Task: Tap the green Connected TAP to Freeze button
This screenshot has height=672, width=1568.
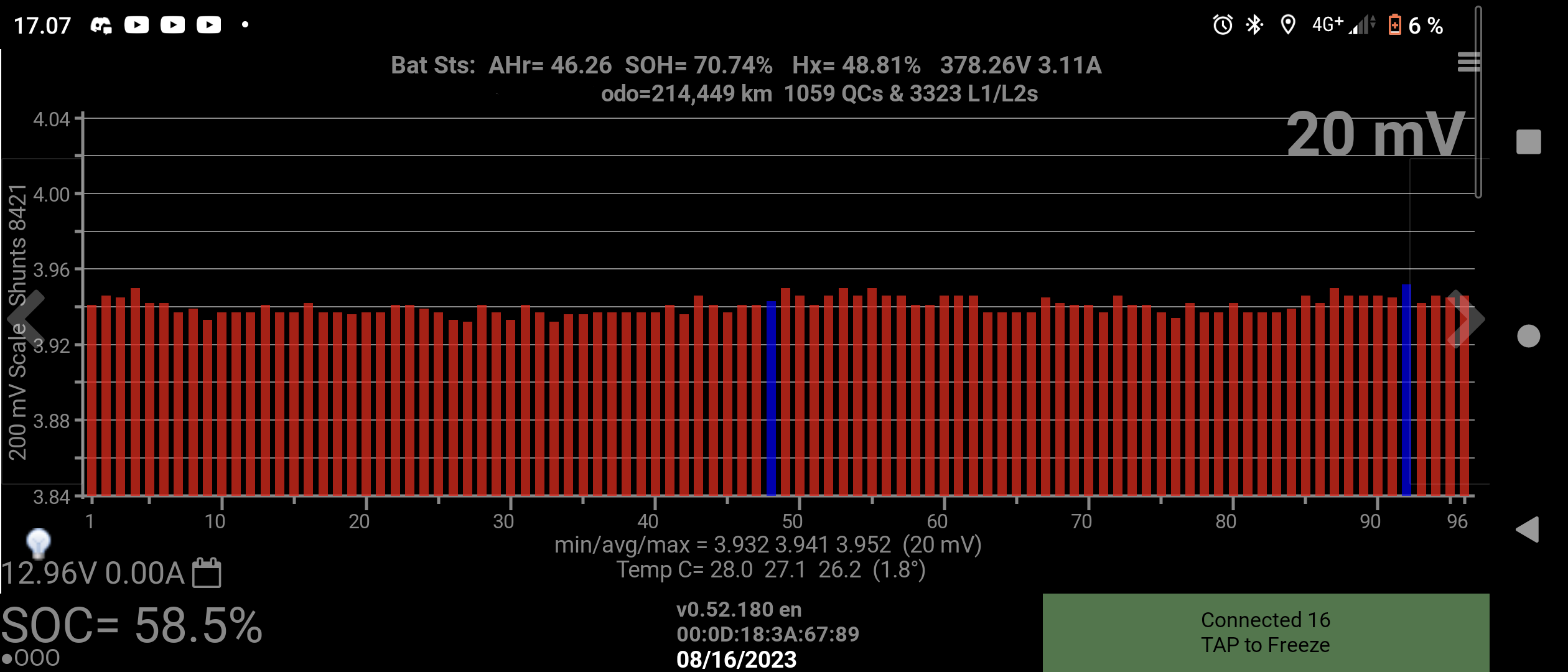Action: [1265, 632]
